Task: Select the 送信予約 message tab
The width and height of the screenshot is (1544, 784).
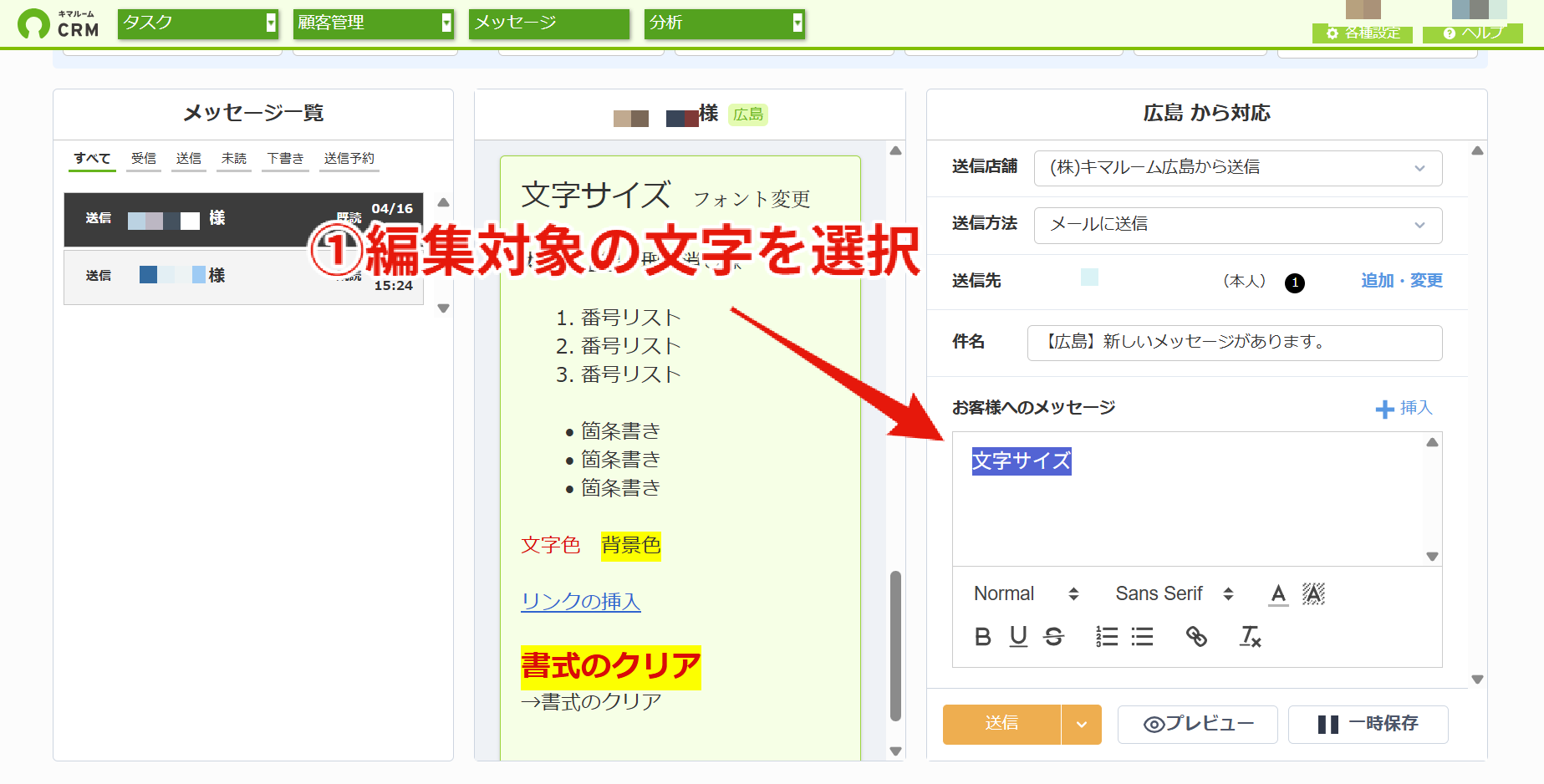Action: [349, 159]
